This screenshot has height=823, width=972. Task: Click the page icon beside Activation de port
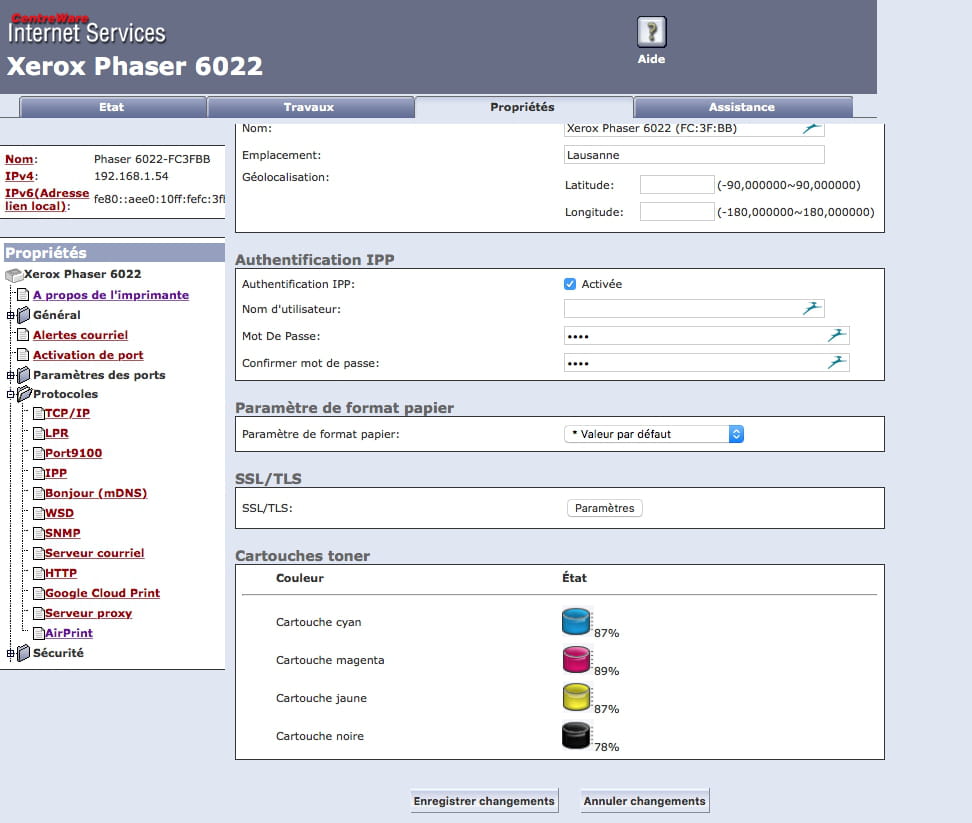click(23, 354)
